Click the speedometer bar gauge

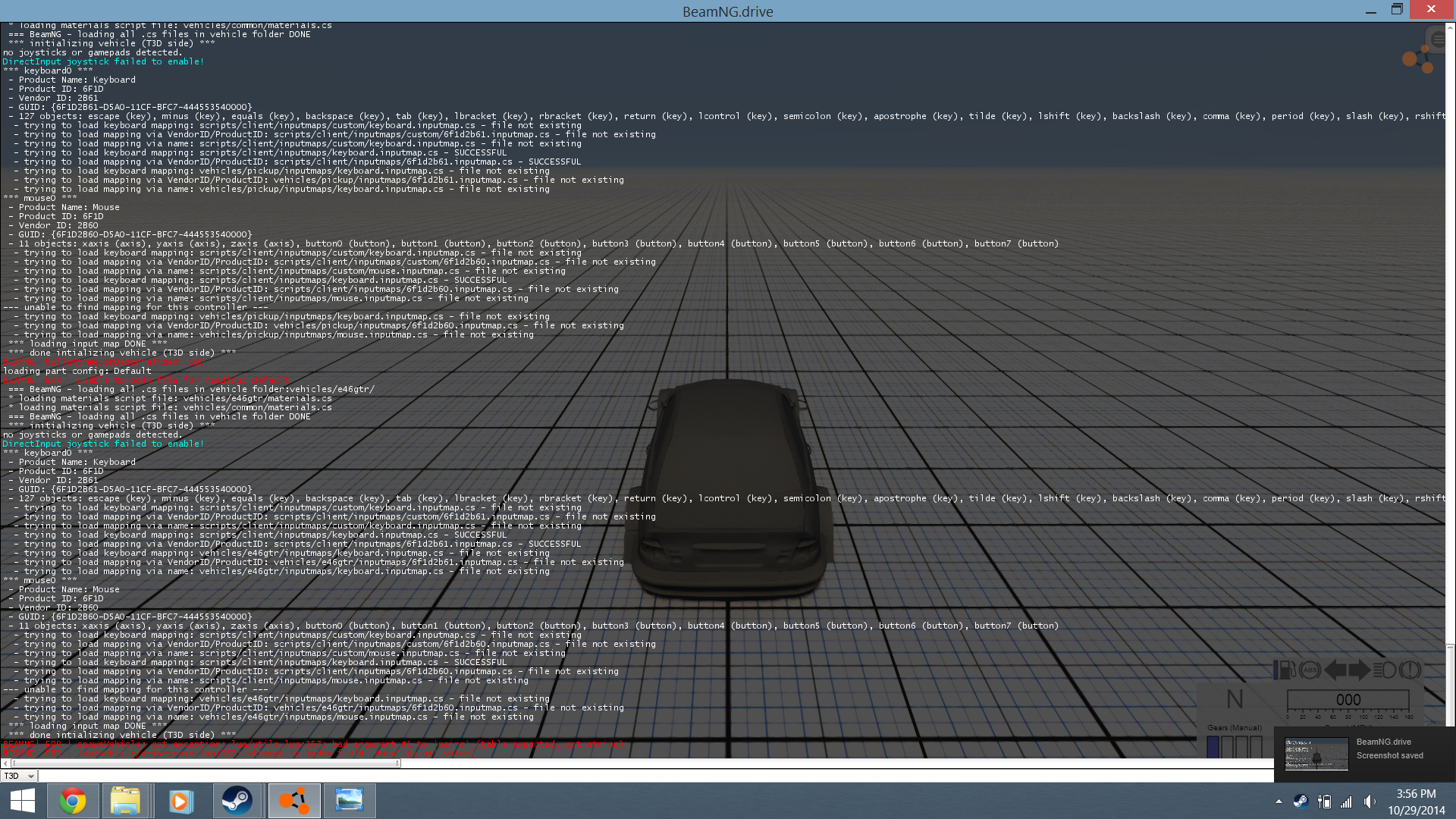[1348, 701]
